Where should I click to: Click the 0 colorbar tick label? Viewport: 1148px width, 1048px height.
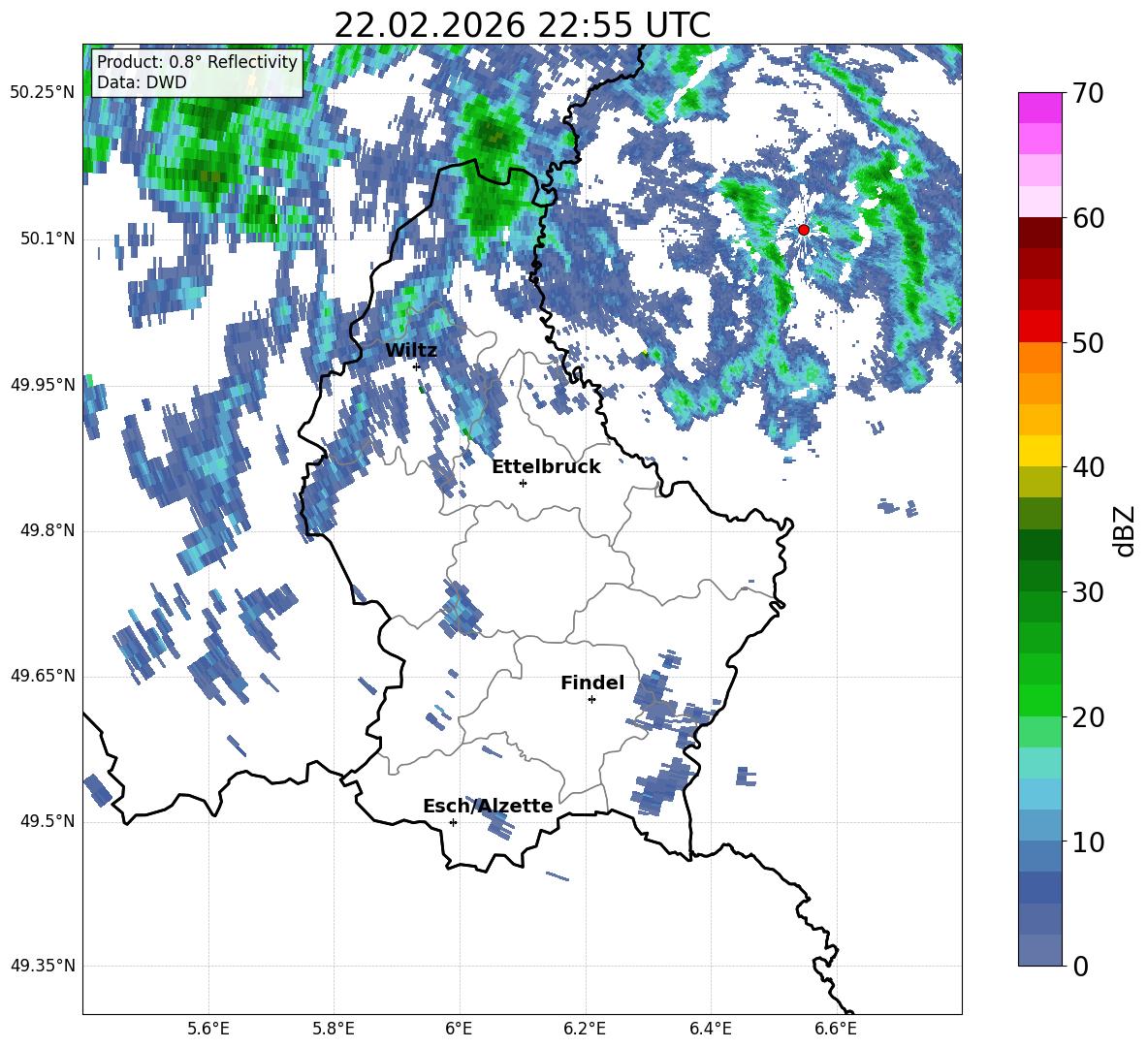click(x=1080, y=967)
